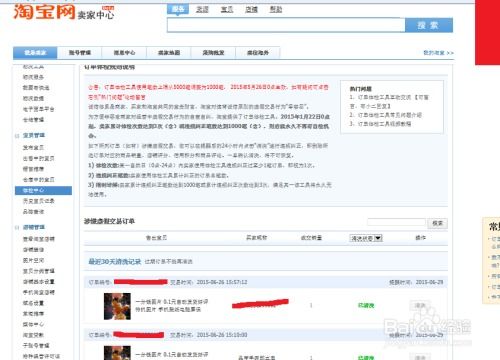Open second order's product title link

(x=172, y=355)
